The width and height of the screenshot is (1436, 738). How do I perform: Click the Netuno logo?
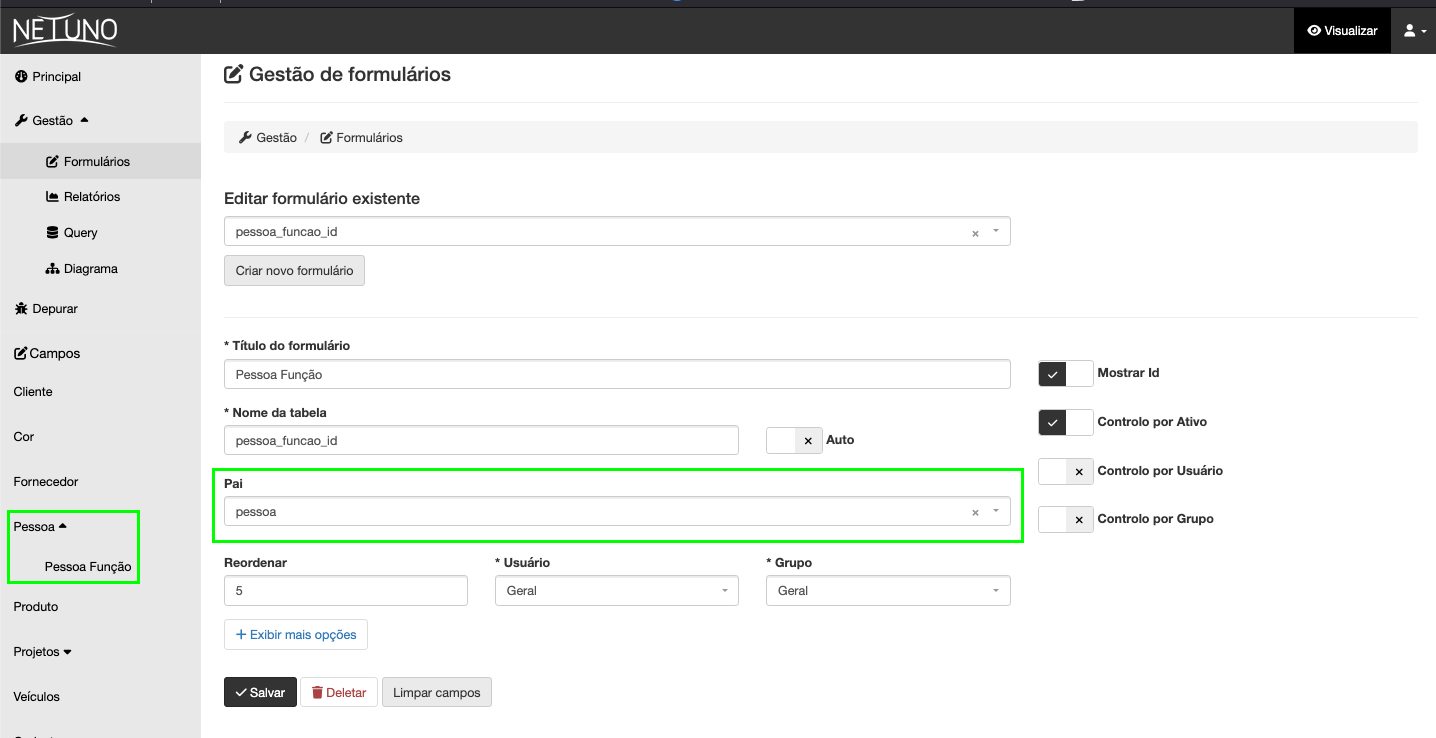[x=65, y=31]
